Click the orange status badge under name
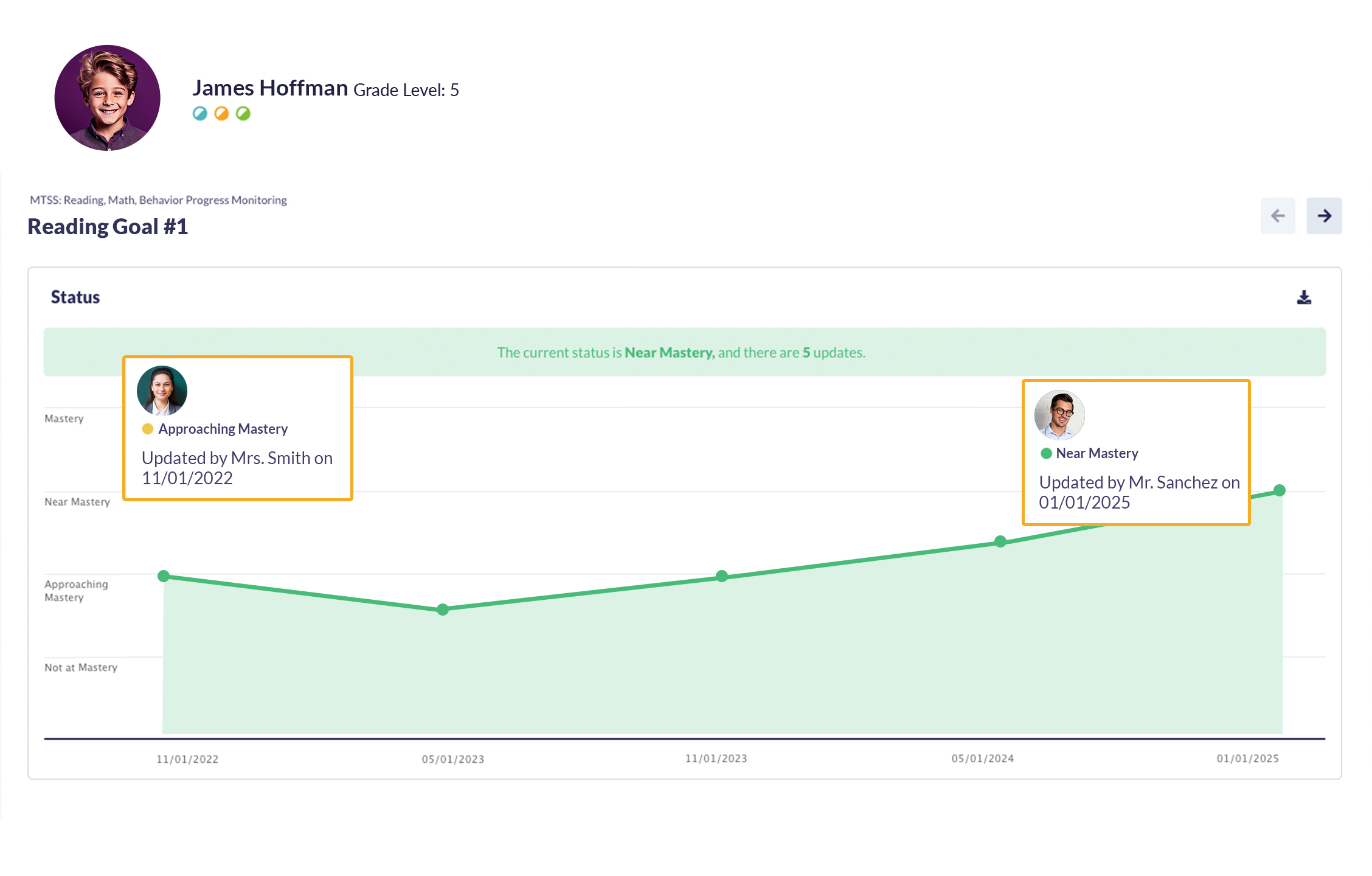This screenshot has width=1372, height=876. tap(221, 114)
